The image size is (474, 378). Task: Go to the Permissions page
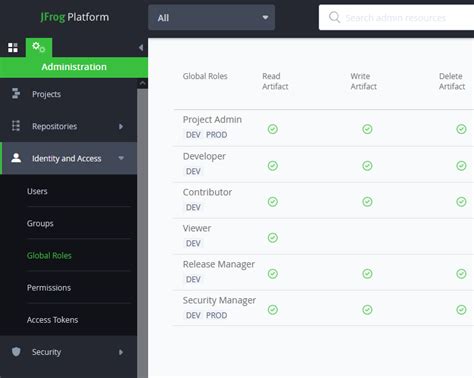(49, 287)
